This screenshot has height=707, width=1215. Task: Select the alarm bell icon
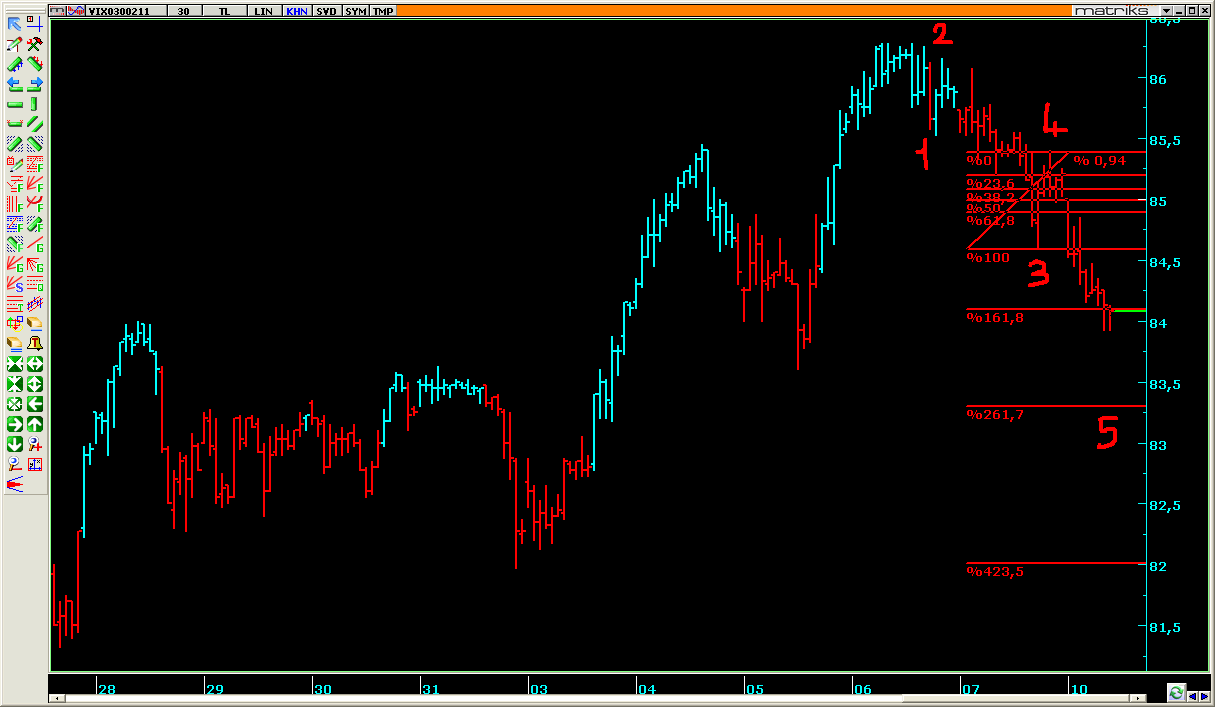pyautogui.click(x=35, y=343)
